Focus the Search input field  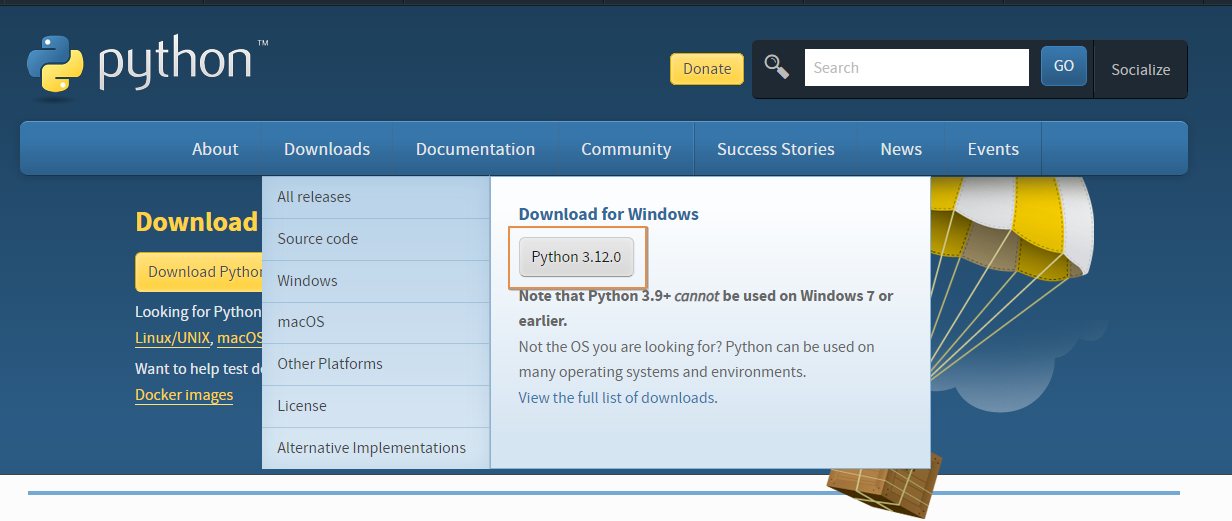pos(916,68)
